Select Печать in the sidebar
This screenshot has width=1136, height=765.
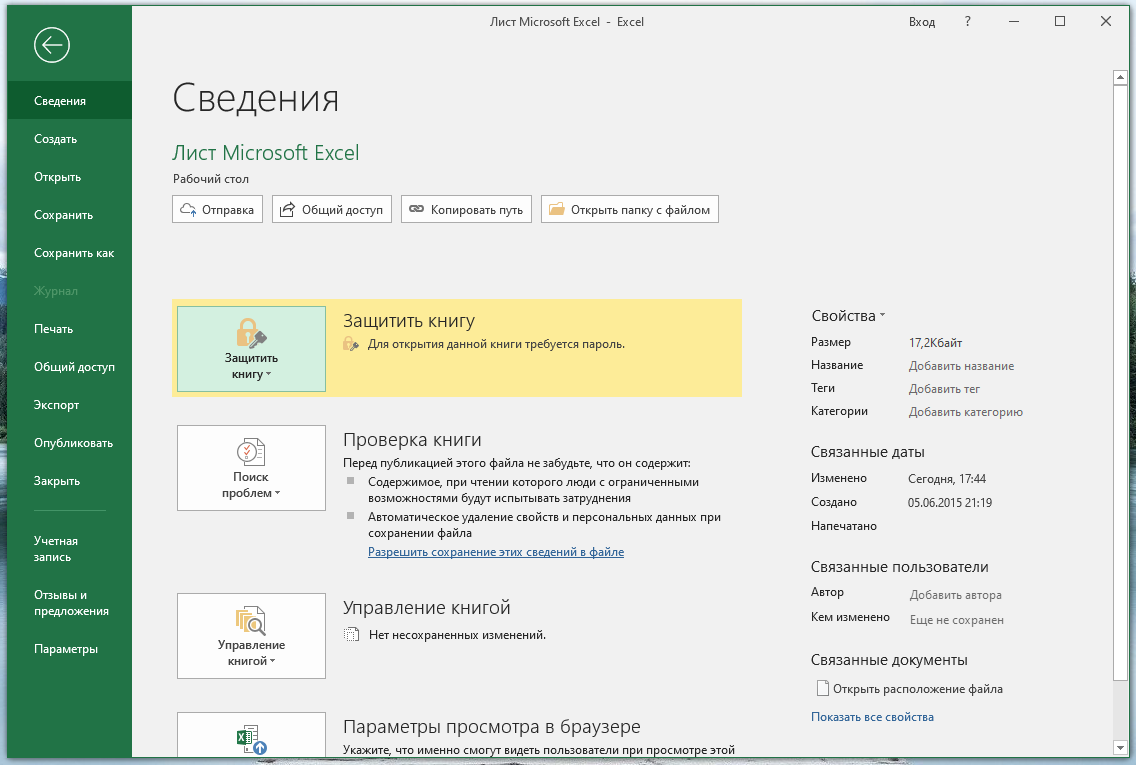tap(70, 329)
